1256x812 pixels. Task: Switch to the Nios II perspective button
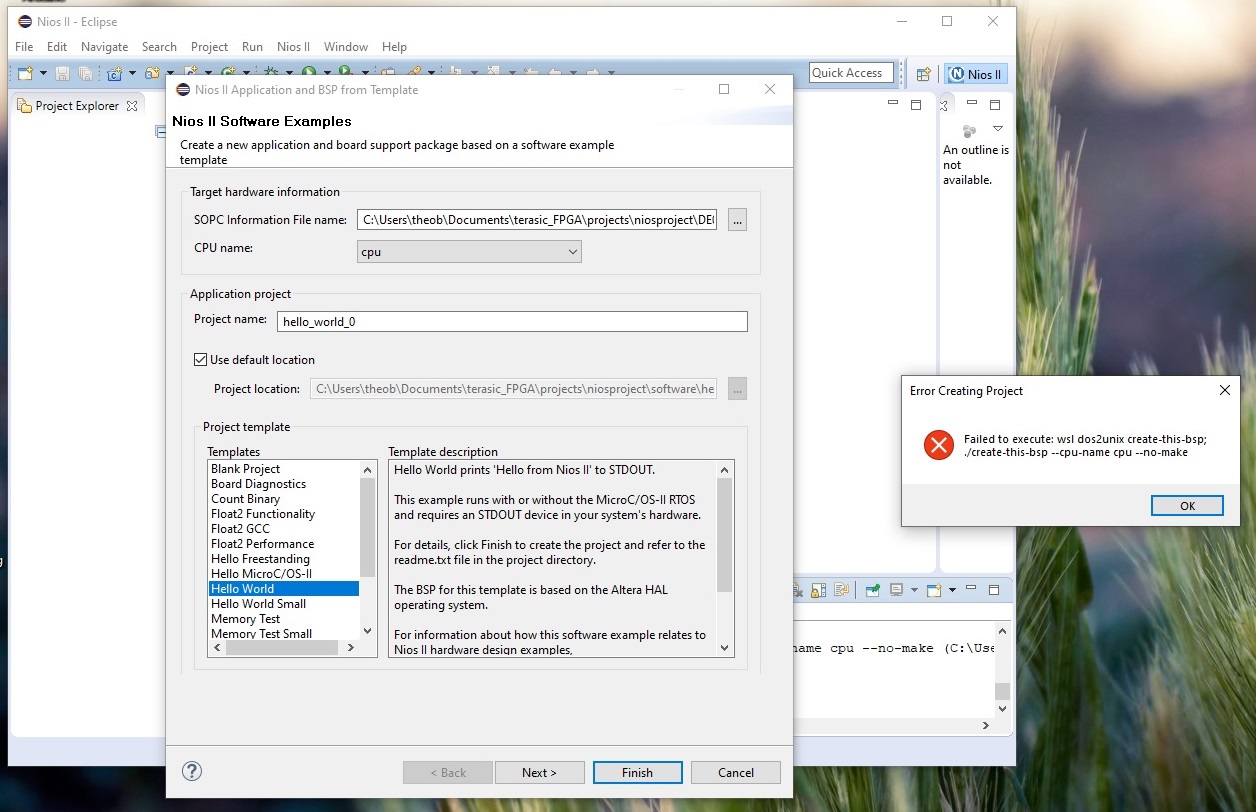click(976, 74)
